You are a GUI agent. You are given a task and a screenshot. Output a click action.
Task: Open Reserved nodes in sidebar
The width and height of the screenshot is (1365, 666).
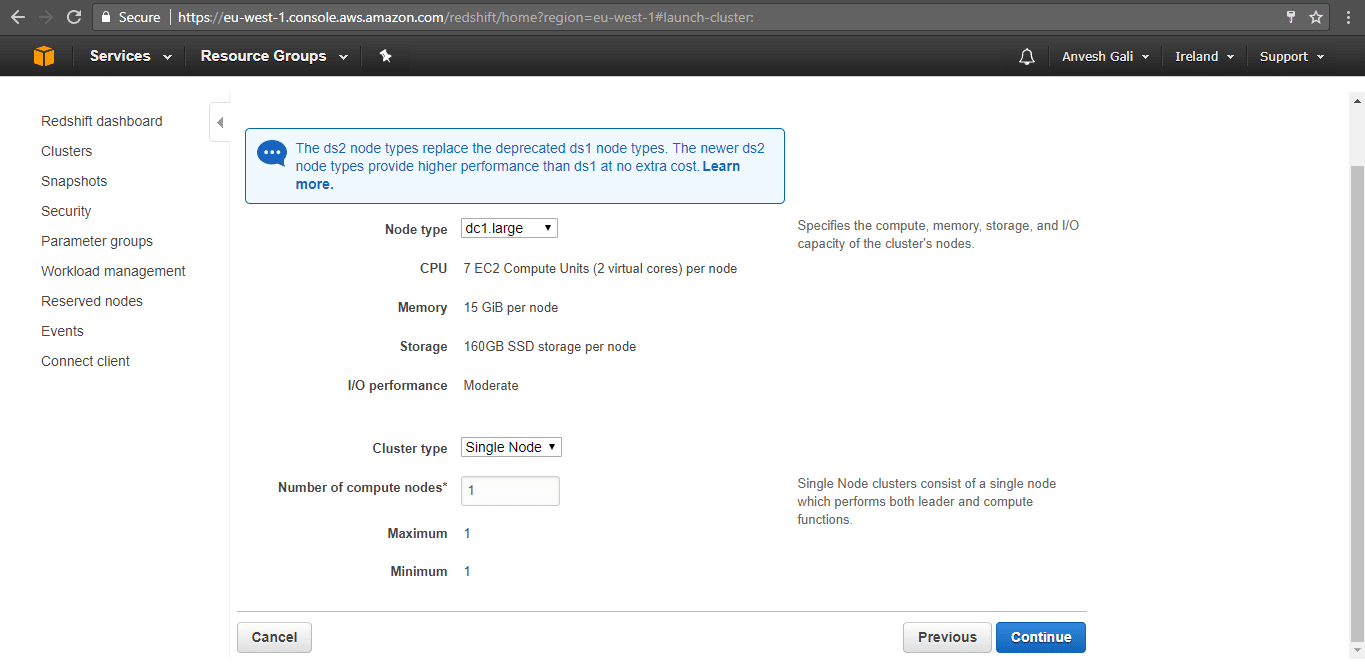pos(92,301)
